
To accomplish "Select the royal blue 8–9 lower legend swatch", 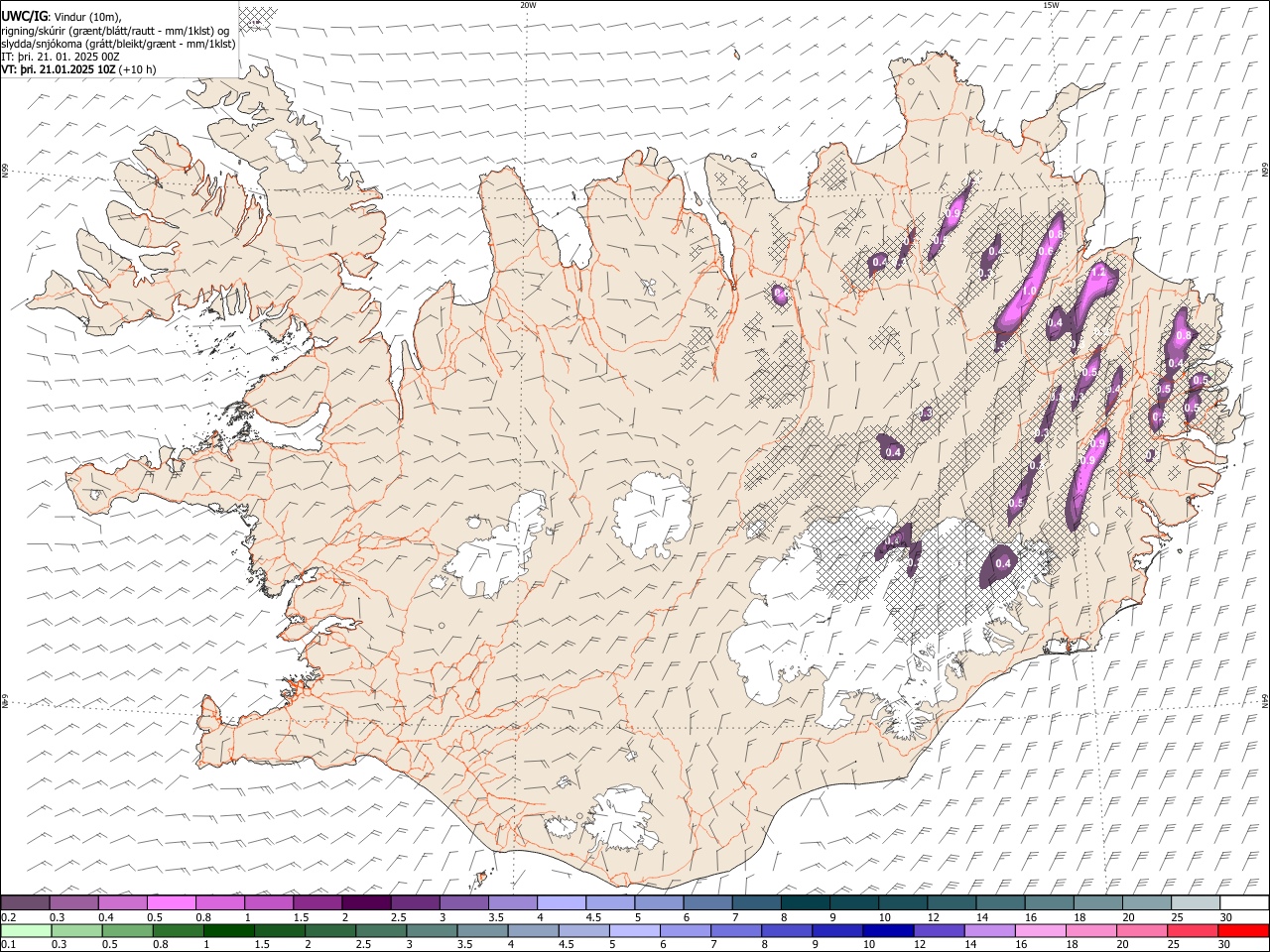I will pyautogui.click(x=787, y=931).
